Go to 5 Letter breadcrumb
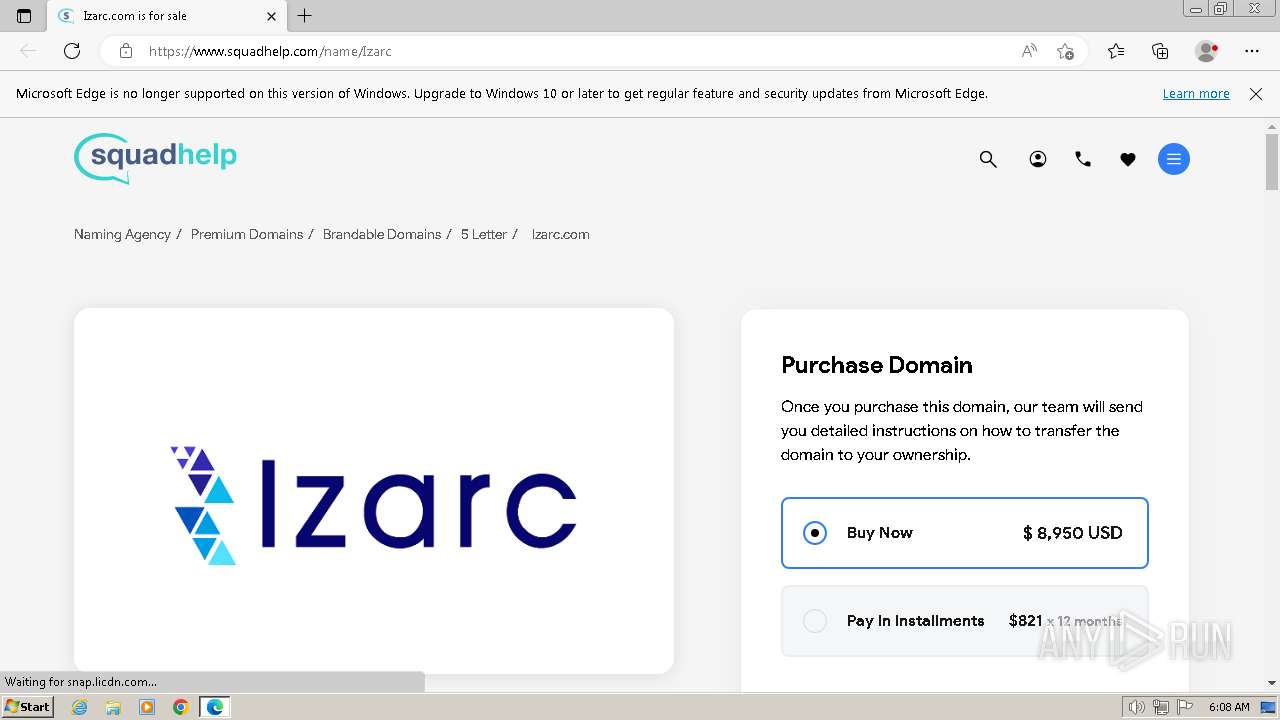The width and height of the screenshot is (1280, 720). coord(484,234)
